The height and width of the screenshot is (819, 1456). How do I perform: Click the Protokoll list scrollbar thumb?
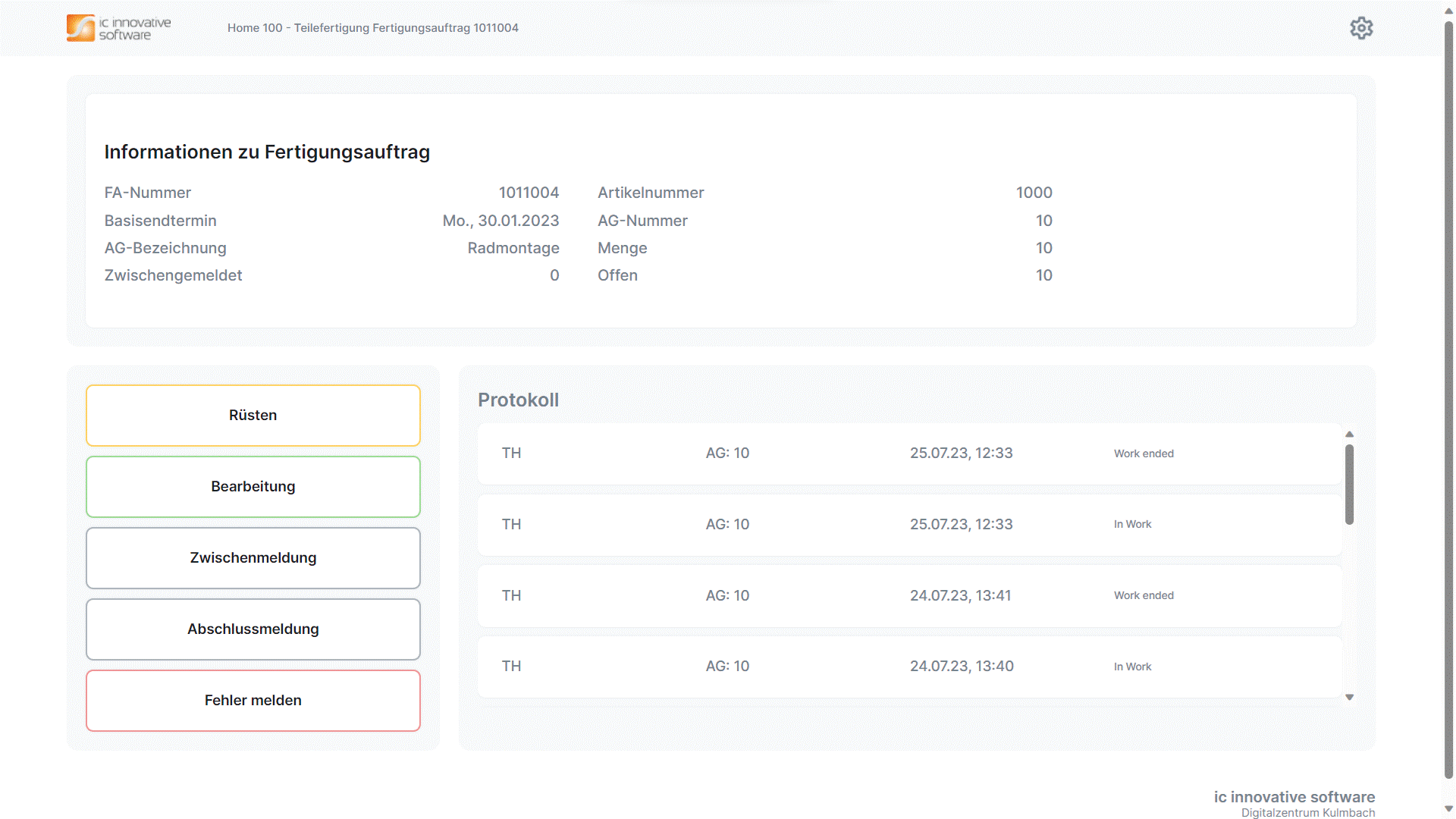pos(1349,484)
